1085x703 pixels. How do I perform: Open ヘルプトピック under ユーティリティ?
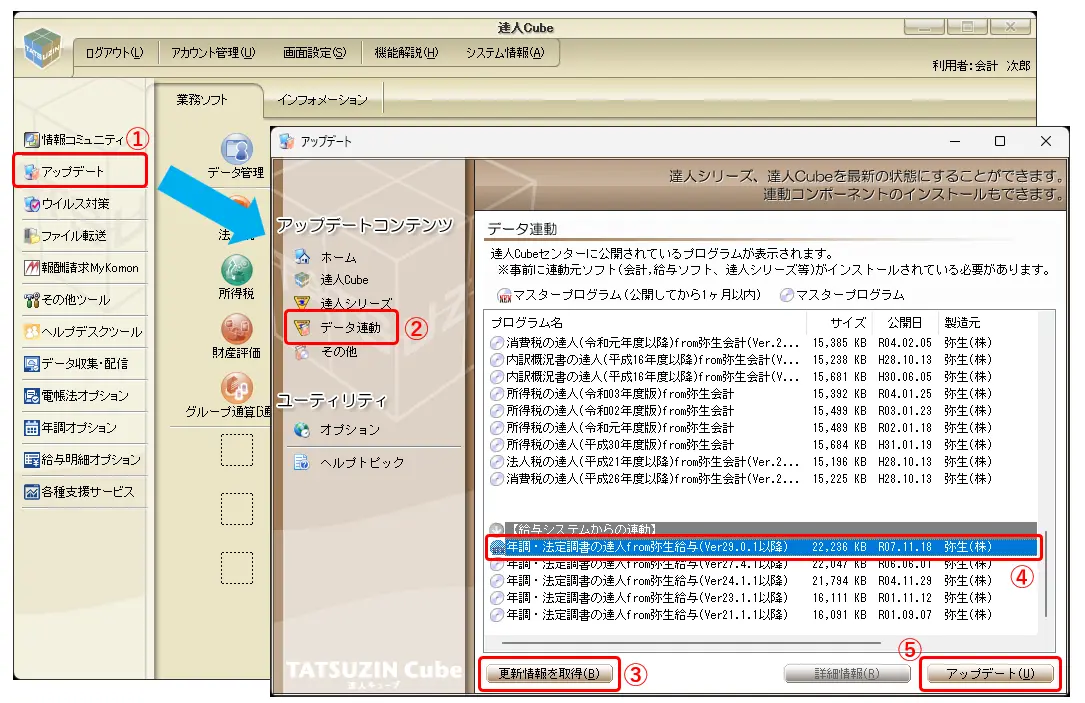361,463
